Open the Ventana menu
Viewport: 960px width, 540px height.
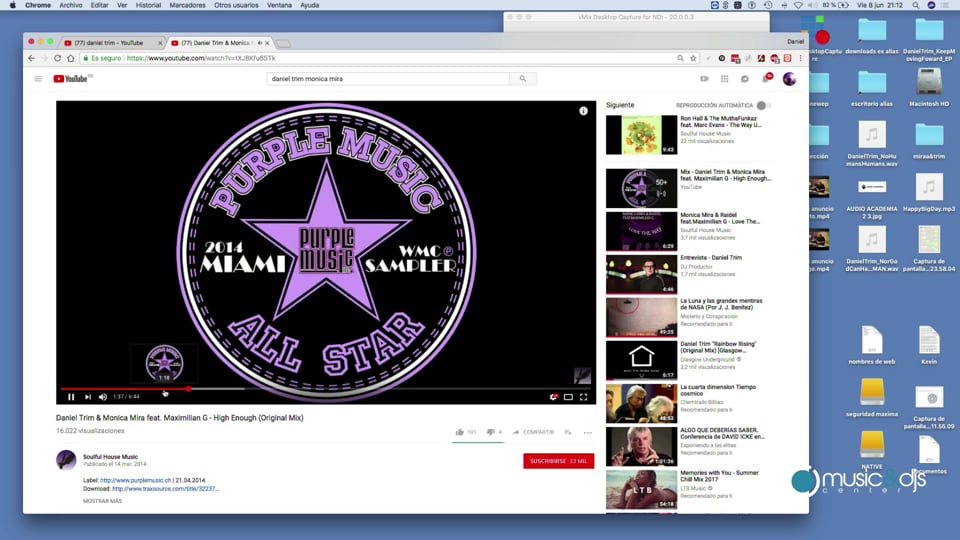click(279, 5)
